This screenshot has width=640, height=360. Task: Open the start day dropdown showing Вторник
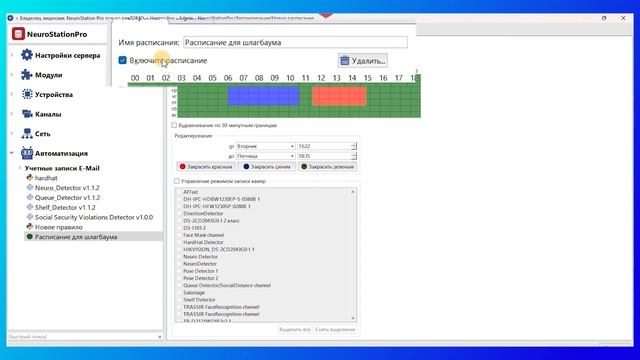pyautogui.click(x=265, y=146)
